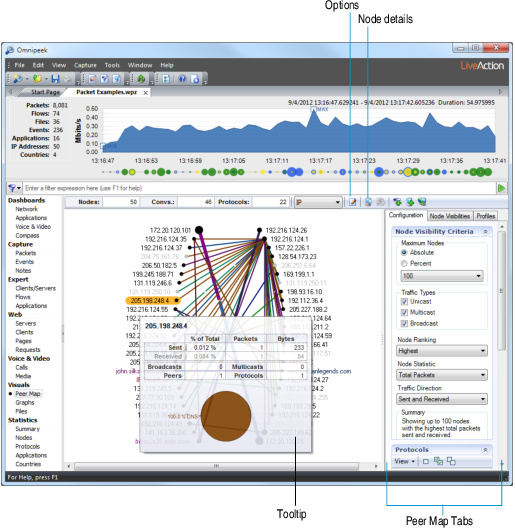Click the green tree-like toolbar icon
515x530 pixels.
[141, 79]
